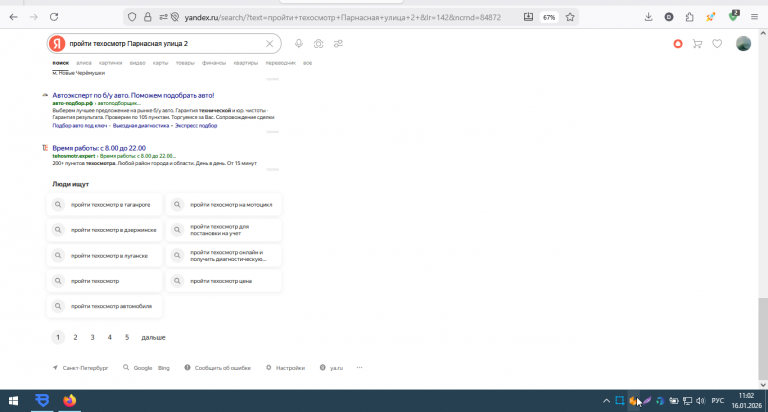Select suggestion «пройти техосмотр в дзержинске»
The width and height of the screenshot is (768, 412).
point(104,230)
